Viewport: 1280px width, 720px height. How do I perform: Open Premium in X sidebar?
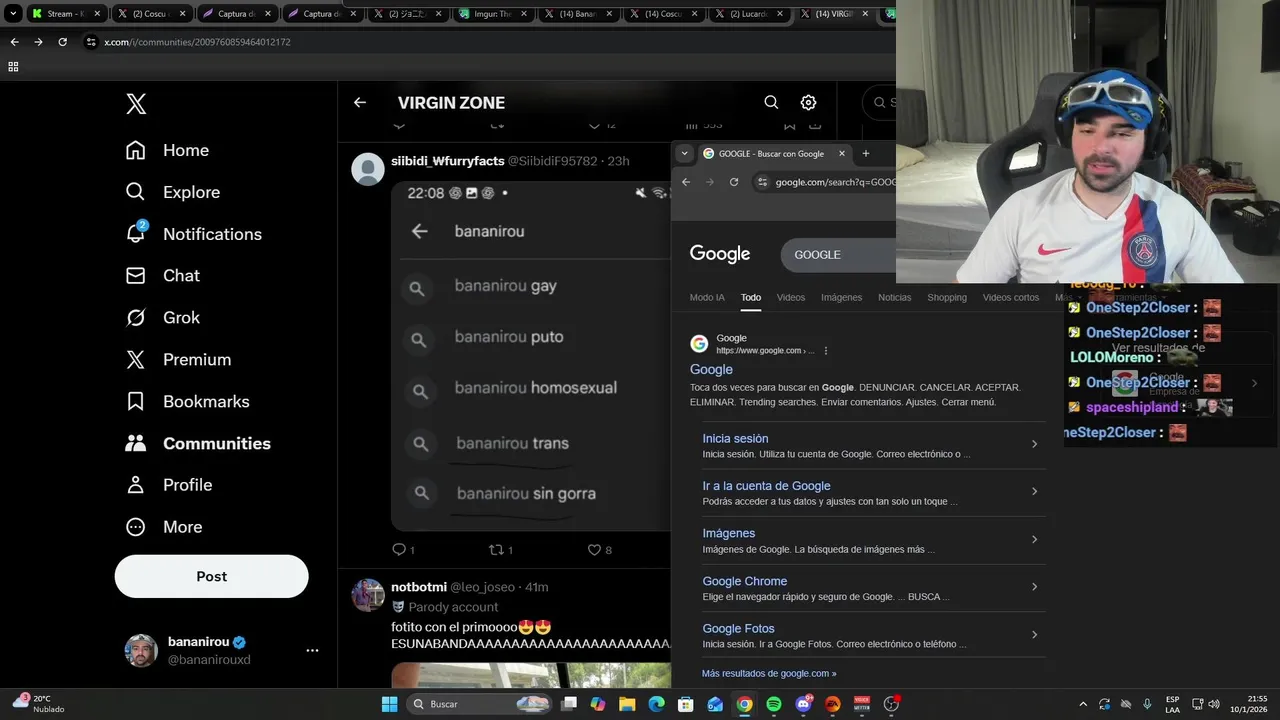(178, 359)
